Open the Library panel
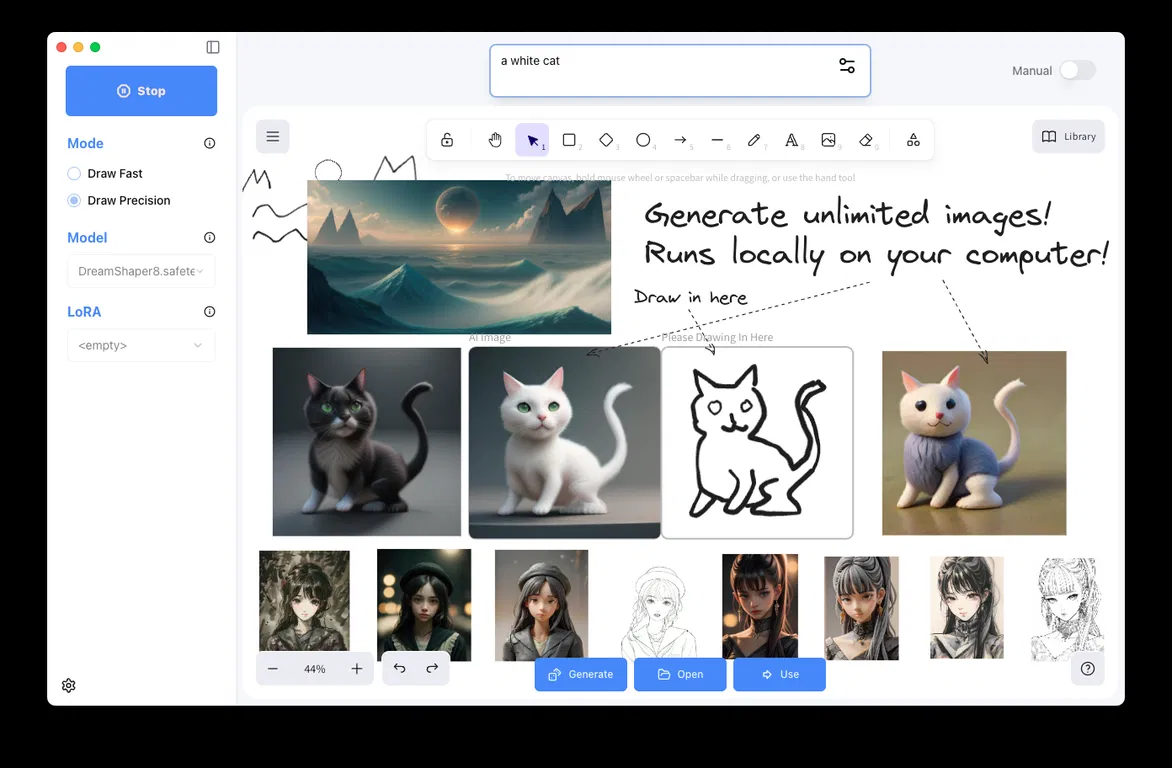This screenshot has width=1172, height=768. pyautogui.click(x=1068, y=137)
